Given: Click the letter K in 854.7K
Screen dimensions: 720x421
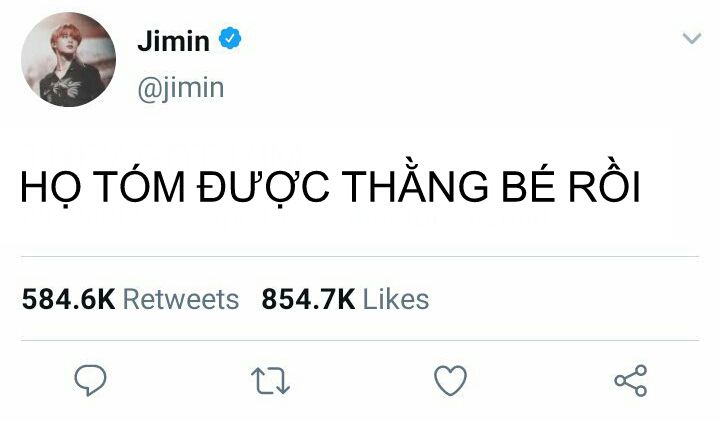Looking at the screenshot, I should coord(346,300).
